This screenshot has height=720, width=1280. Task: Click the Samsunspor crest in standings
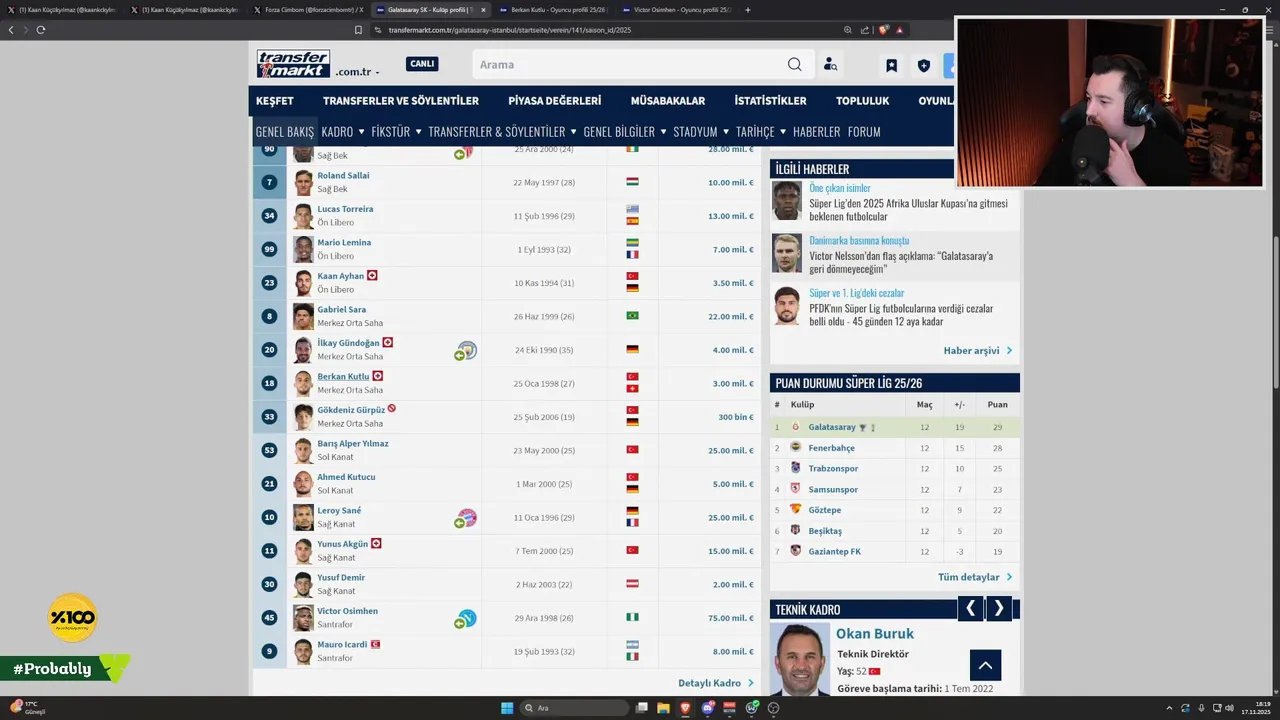click(796, 489)
